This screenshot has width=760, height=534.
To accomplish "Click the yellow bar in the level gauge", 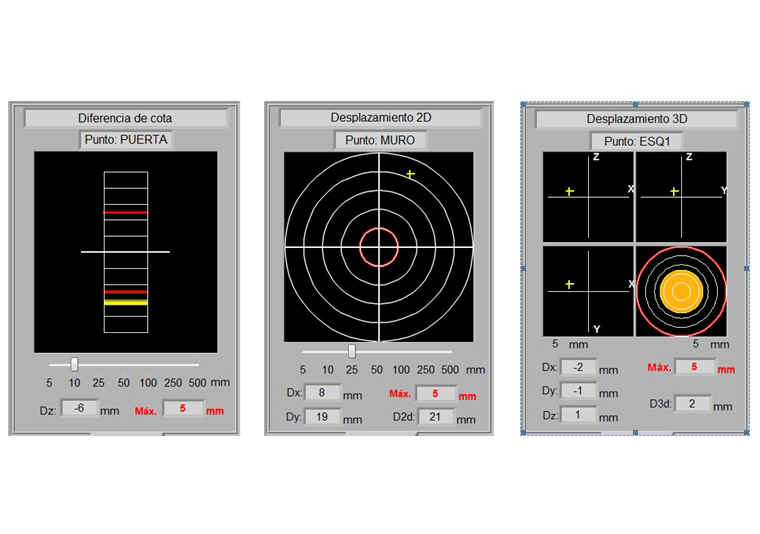I will coord(126,301).
